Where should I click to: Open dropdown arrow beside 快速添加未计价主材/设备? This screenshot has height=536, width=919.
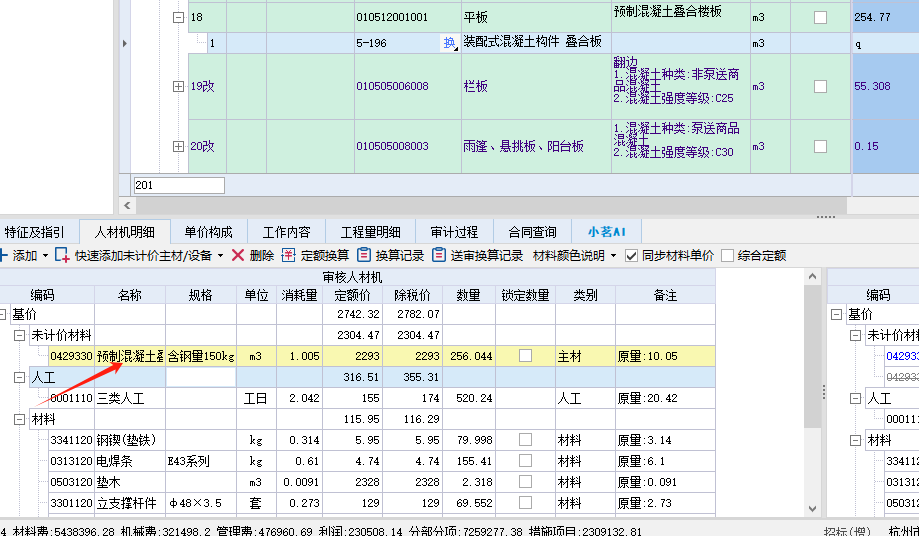[x=220, y=256]
